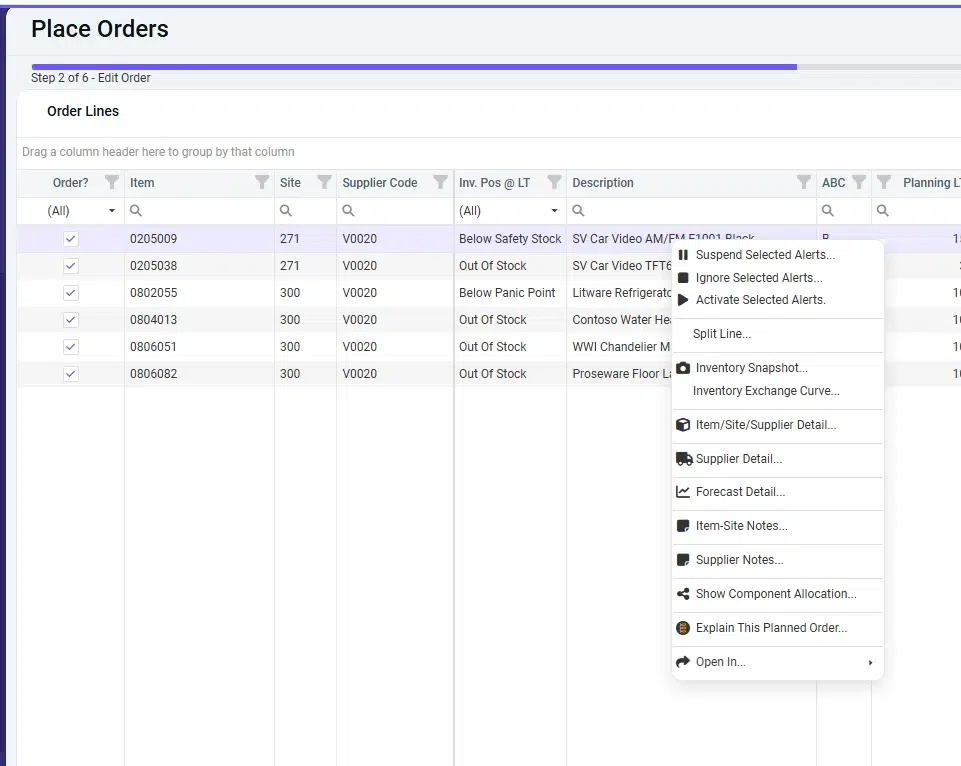Open the filter on the Site column
The image size is (961, 766).
point(324,182)
